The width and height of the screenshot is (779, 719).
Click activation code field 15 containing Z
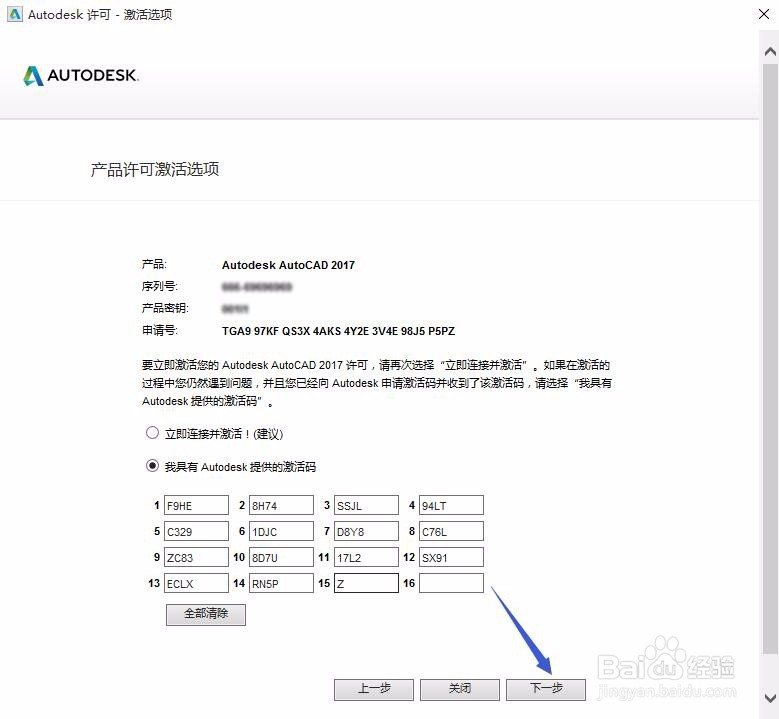pos(366,583)
